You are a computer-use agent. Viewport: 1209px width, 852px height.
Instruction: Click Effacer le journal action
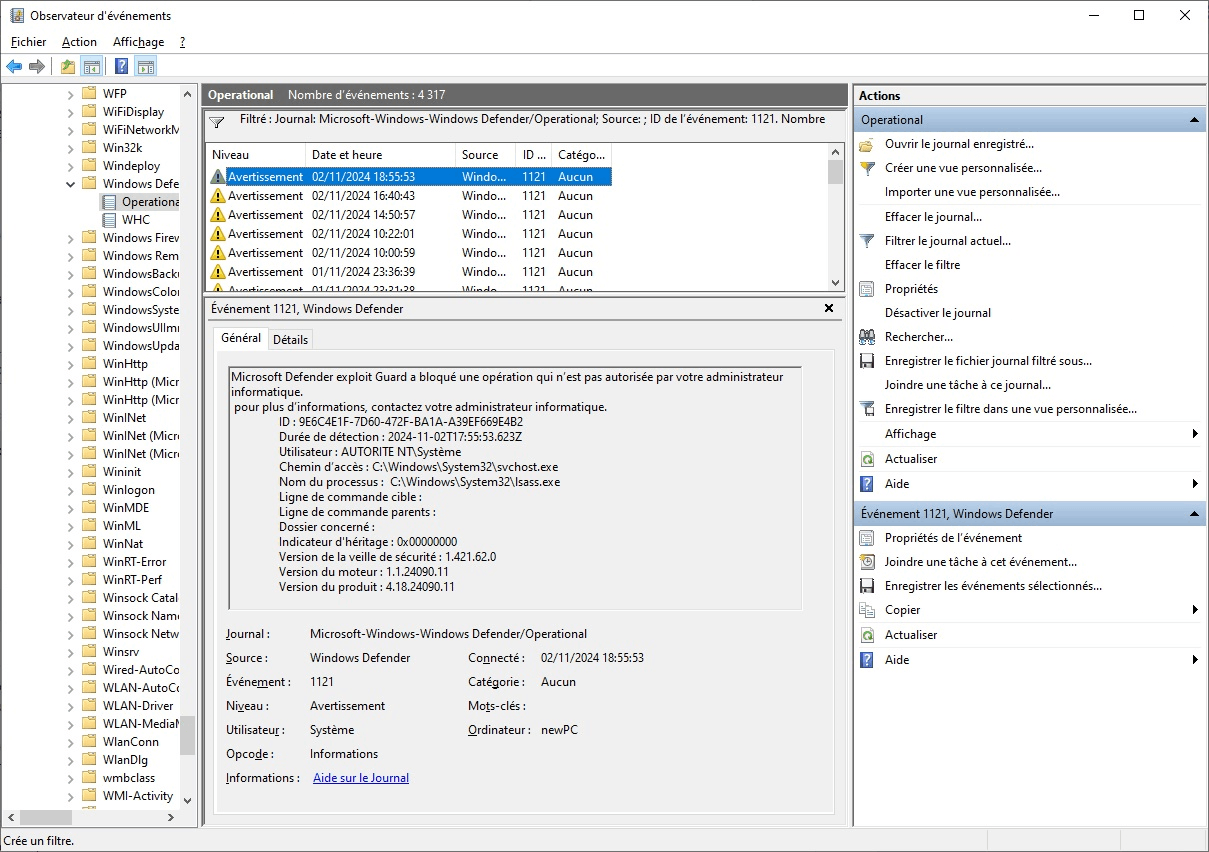point(933,216)
